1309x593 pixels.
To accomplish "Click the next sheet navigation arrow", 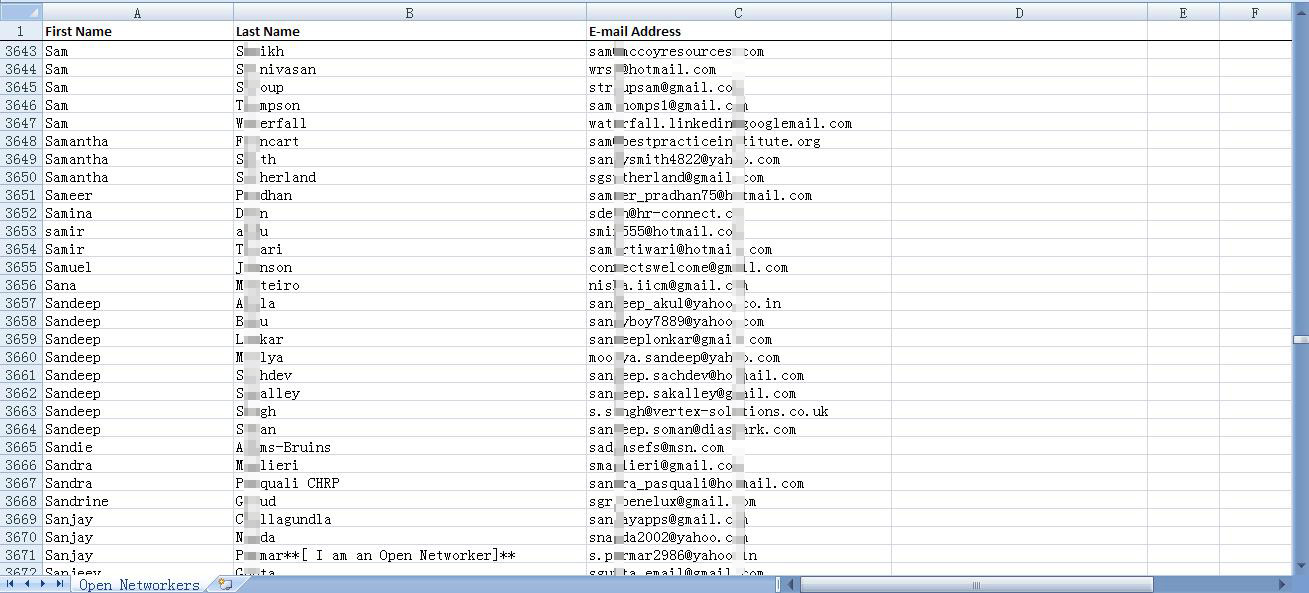I will click(44, 584).
